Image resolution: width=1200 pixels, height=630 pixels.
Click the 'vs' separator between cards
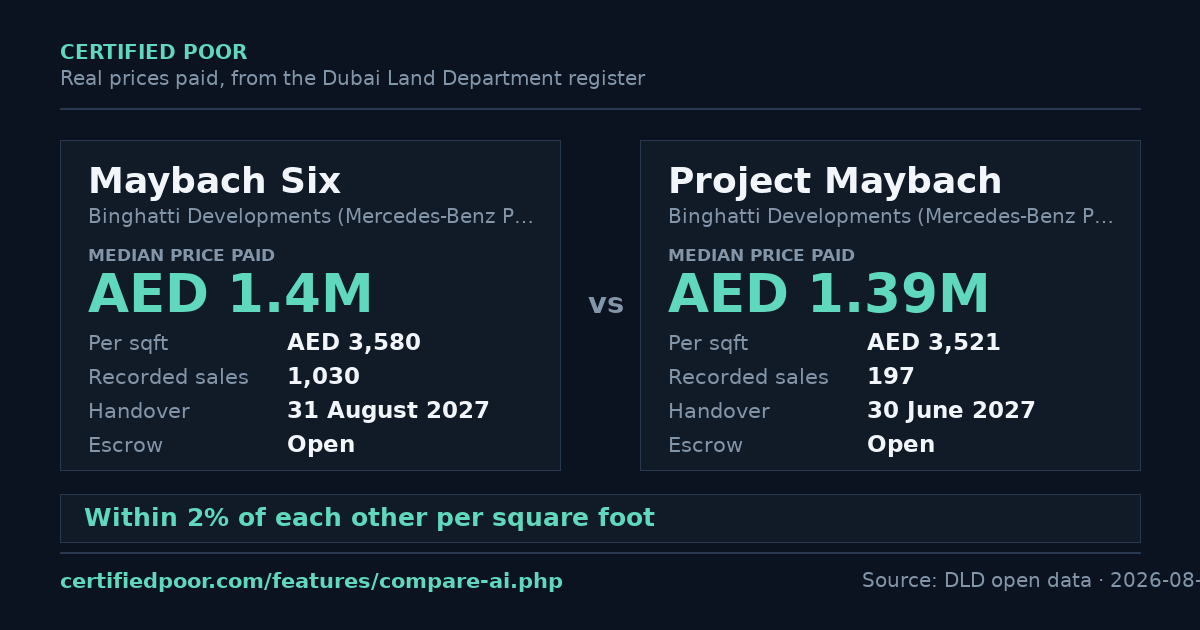(606, 304)
